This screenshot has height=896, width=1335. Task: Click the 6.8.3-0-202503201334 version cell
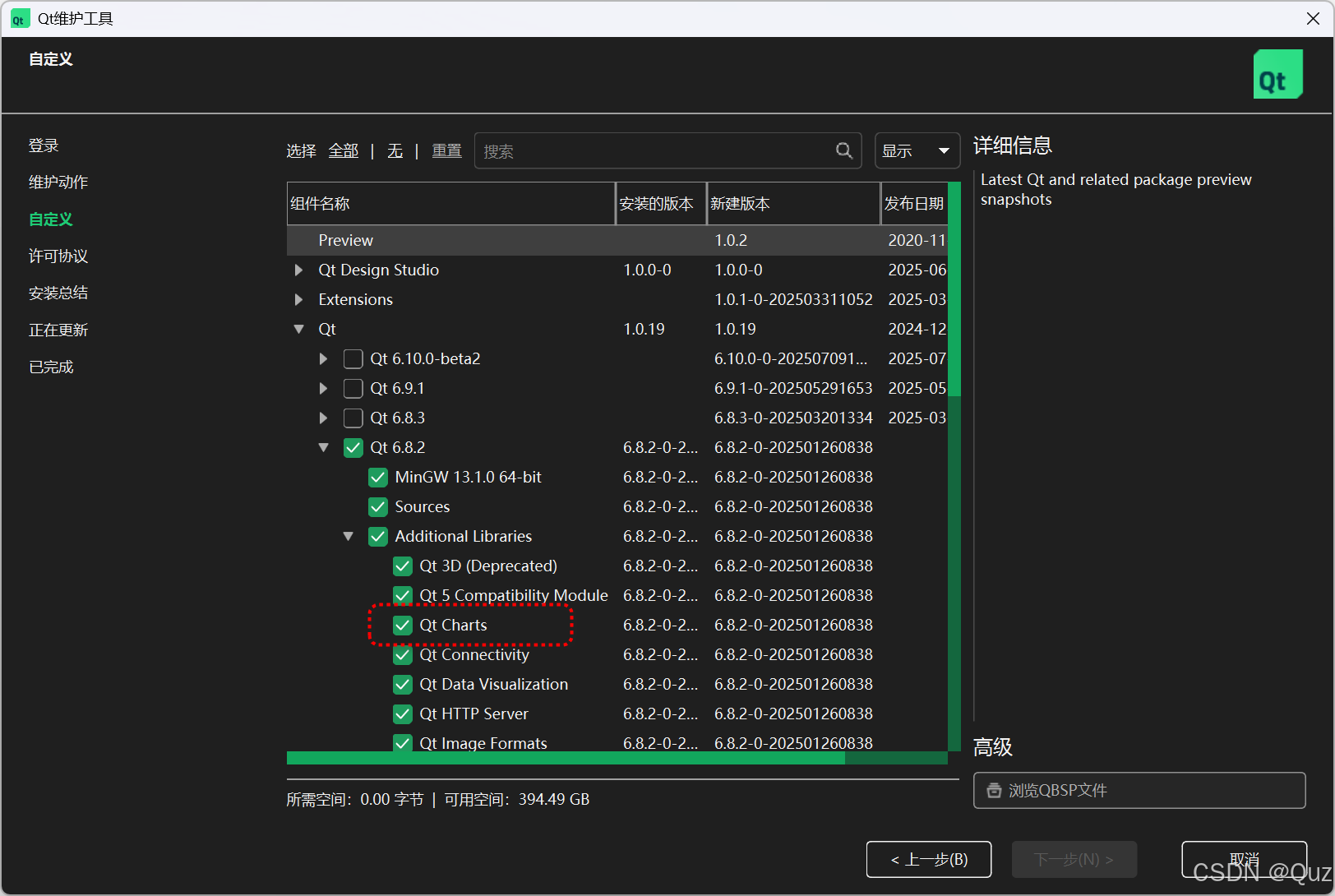point(793,418)
